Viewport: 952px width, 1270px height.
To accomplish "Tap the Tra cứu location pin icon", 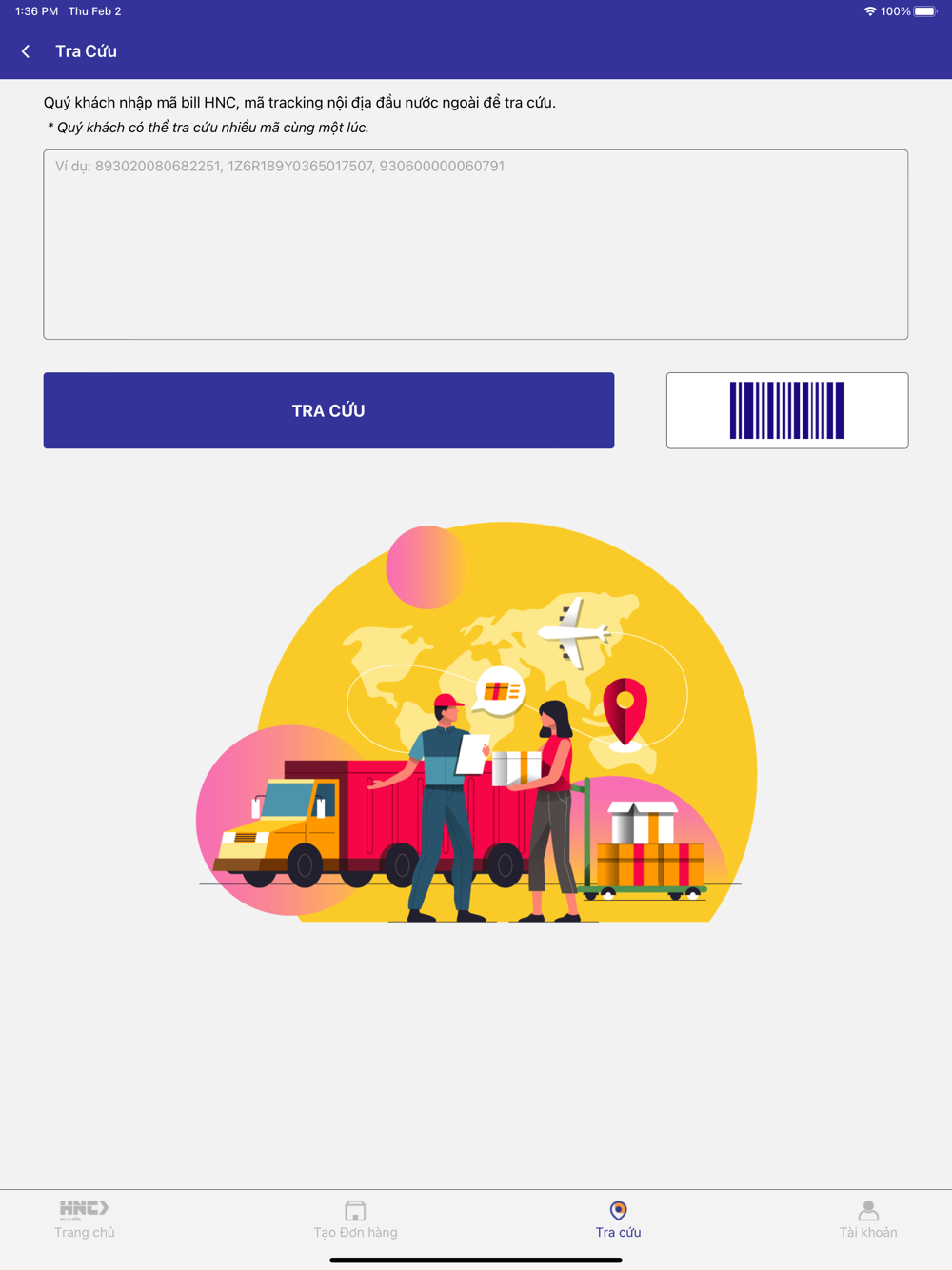I will (618, 1210).
